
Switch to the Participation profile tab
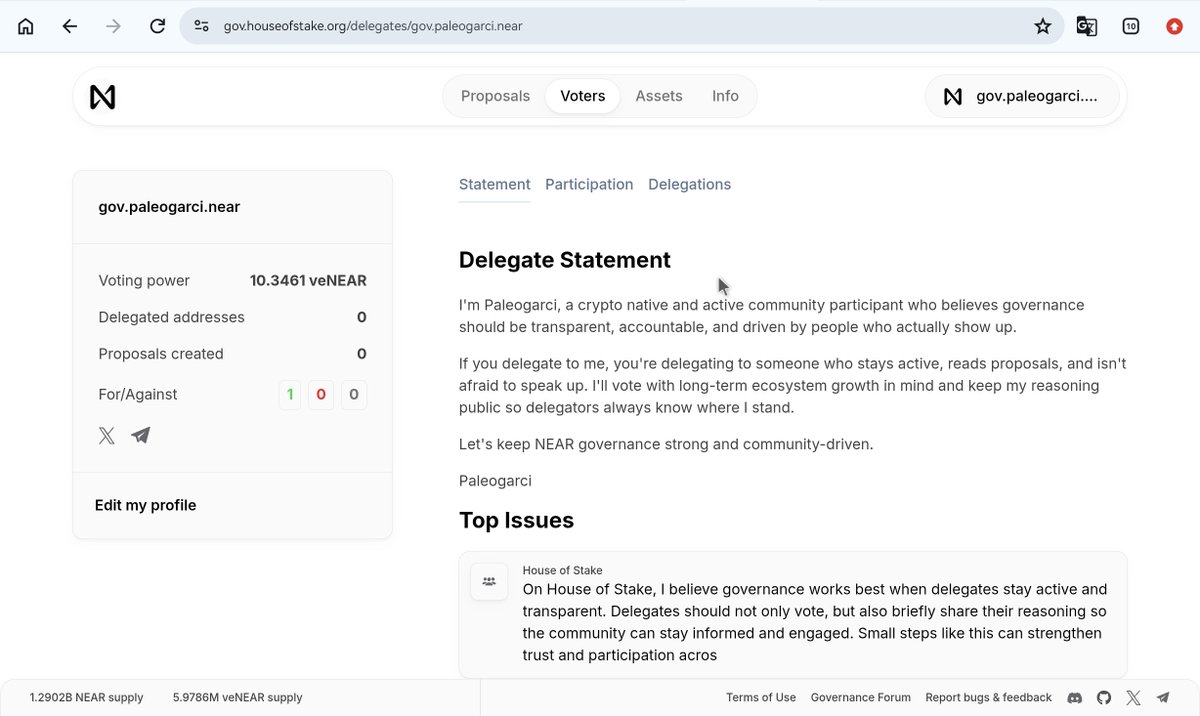tap(589, 184)
